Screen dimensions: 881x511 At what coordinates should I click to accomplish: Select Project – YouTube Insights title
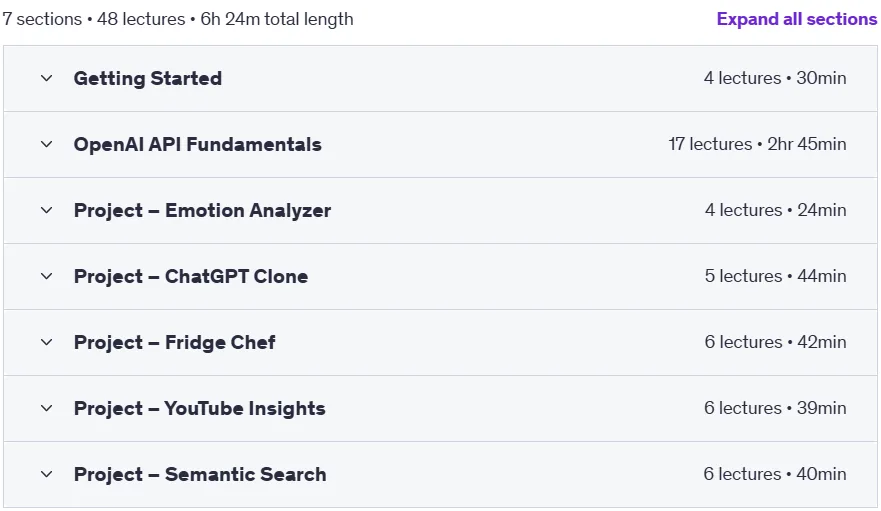click(x=199, y=408)
